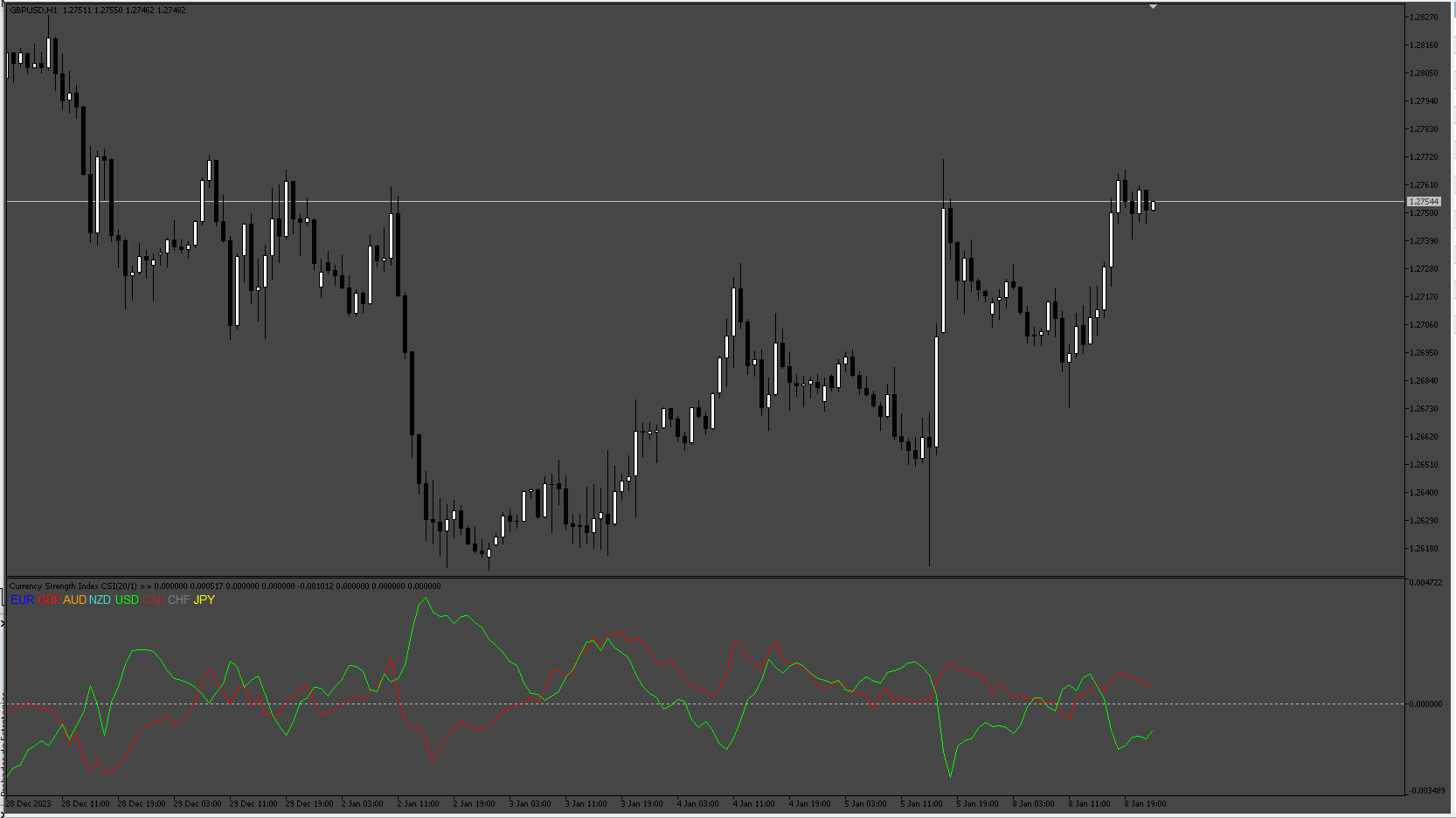
Task: Click the 0.004722 indicator scale value
Action: (x=1427, y=582)
